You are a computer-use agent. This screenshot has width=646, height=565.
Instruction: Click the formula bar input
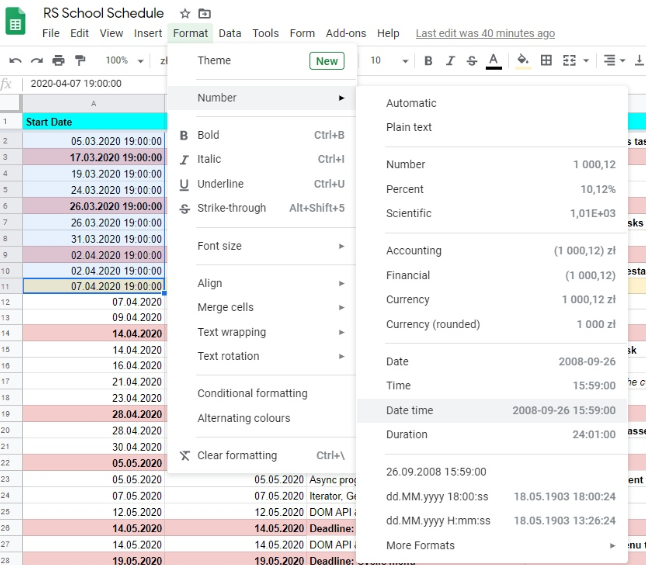pos(95,84)
